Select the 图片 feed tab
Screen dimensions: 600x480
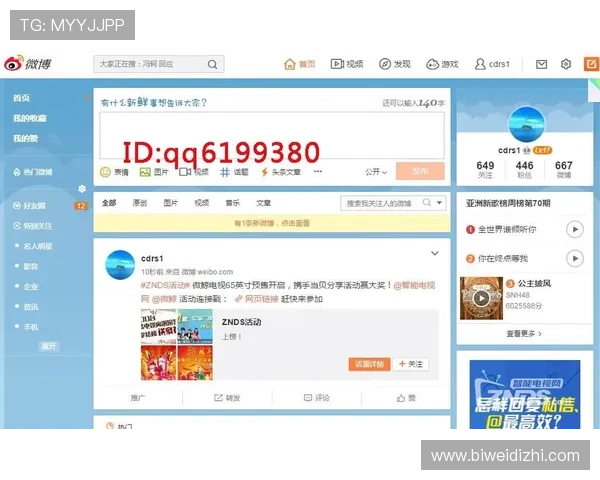point(171,203)
